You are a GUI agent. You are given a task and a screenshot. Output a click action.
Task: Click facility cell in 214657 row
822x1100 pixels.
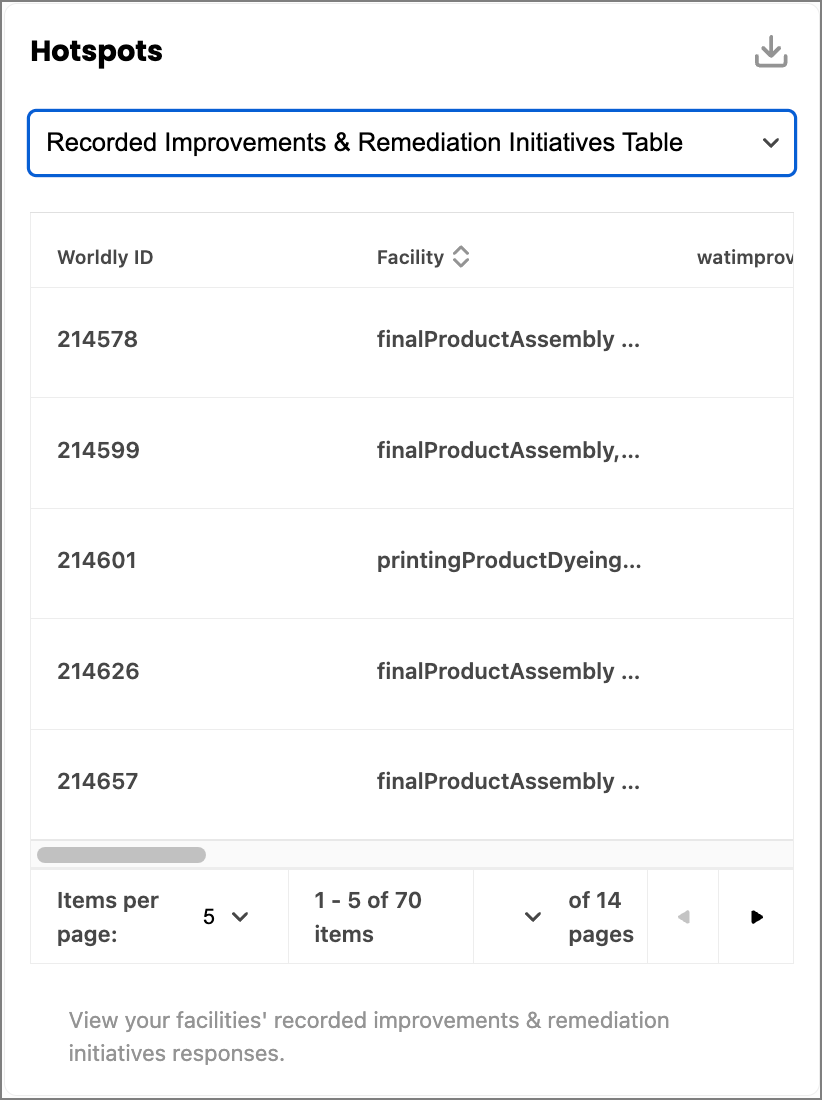coord(508,782)
